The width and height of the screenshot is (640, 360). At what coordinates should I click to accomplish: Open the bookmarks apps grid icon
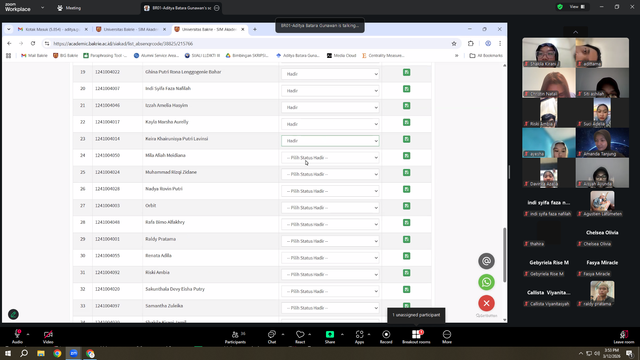point(9,56)
